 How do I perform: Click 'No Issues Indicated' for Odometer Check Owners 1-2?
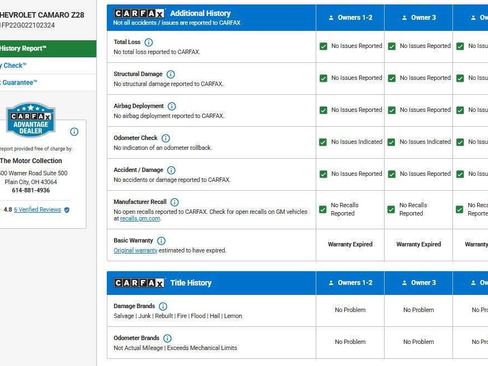[357, 142]
